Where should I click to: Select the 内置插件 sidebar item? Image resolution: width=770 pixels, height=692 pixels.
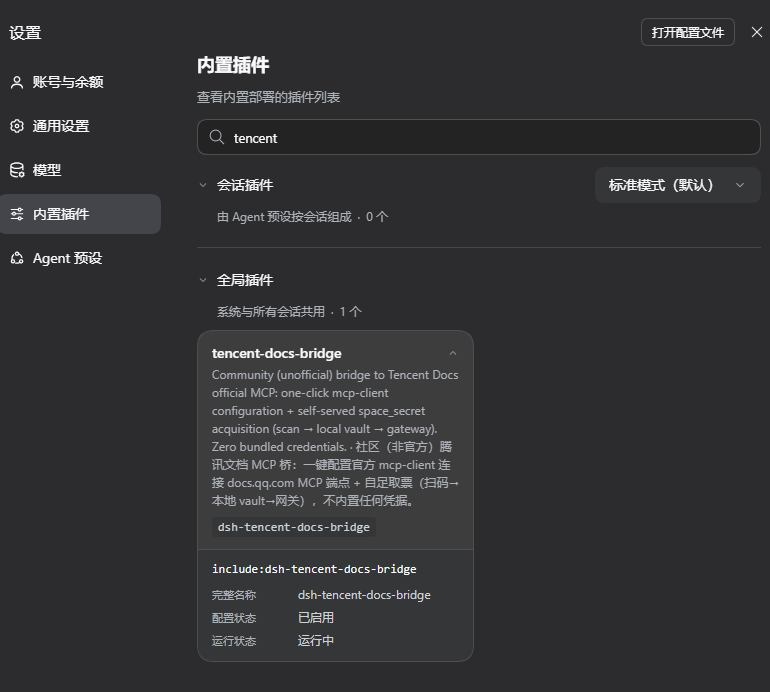(81, 214)
